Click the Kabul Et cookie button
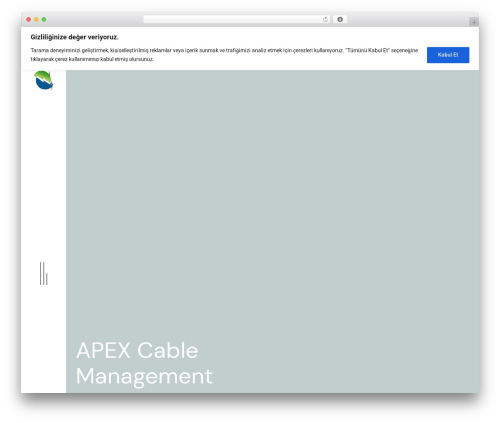The image size is (500, 423). pos(448,55)
